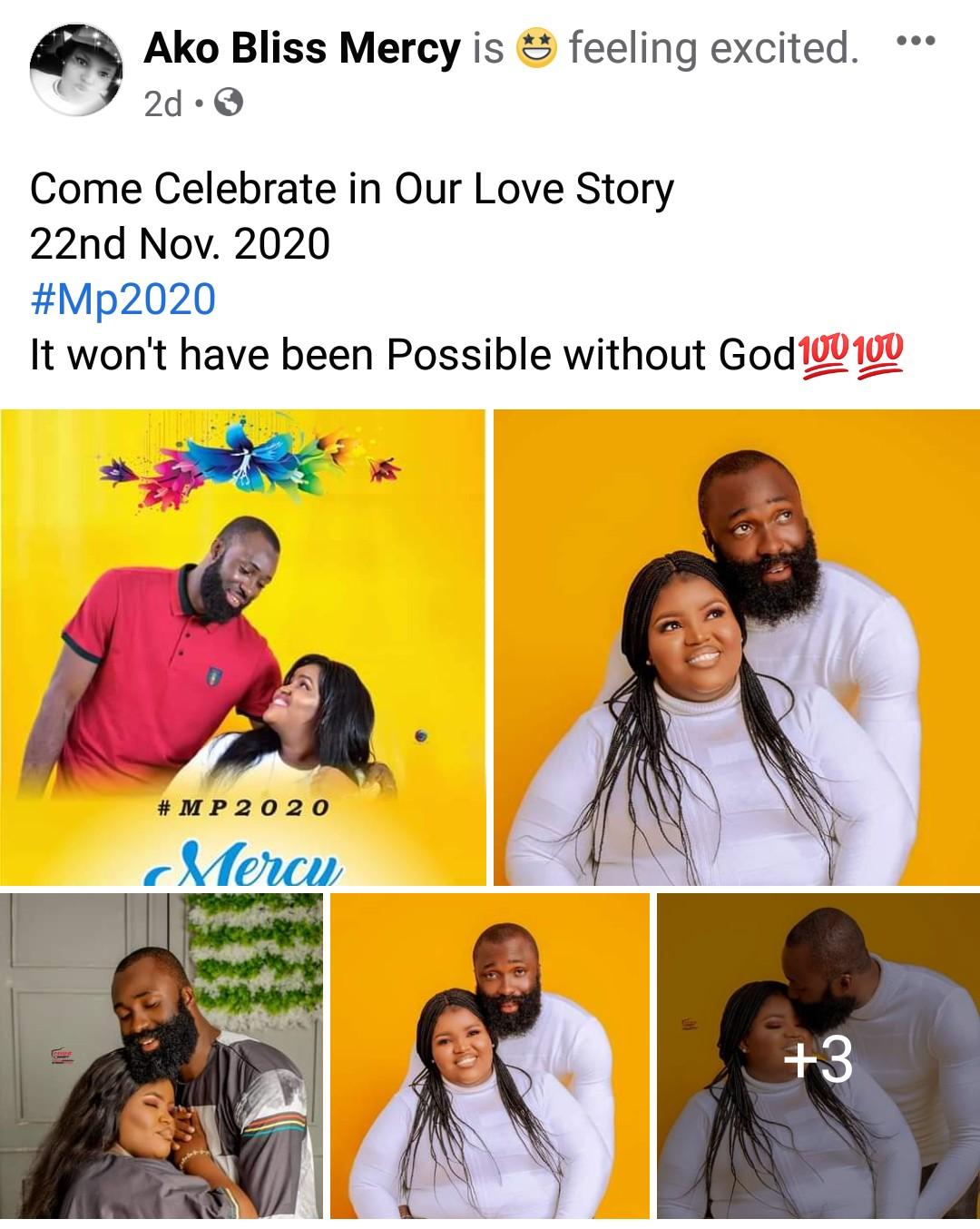Tap the 2d post timestamp
The image size is (980, 1229).
click(163, 104)
